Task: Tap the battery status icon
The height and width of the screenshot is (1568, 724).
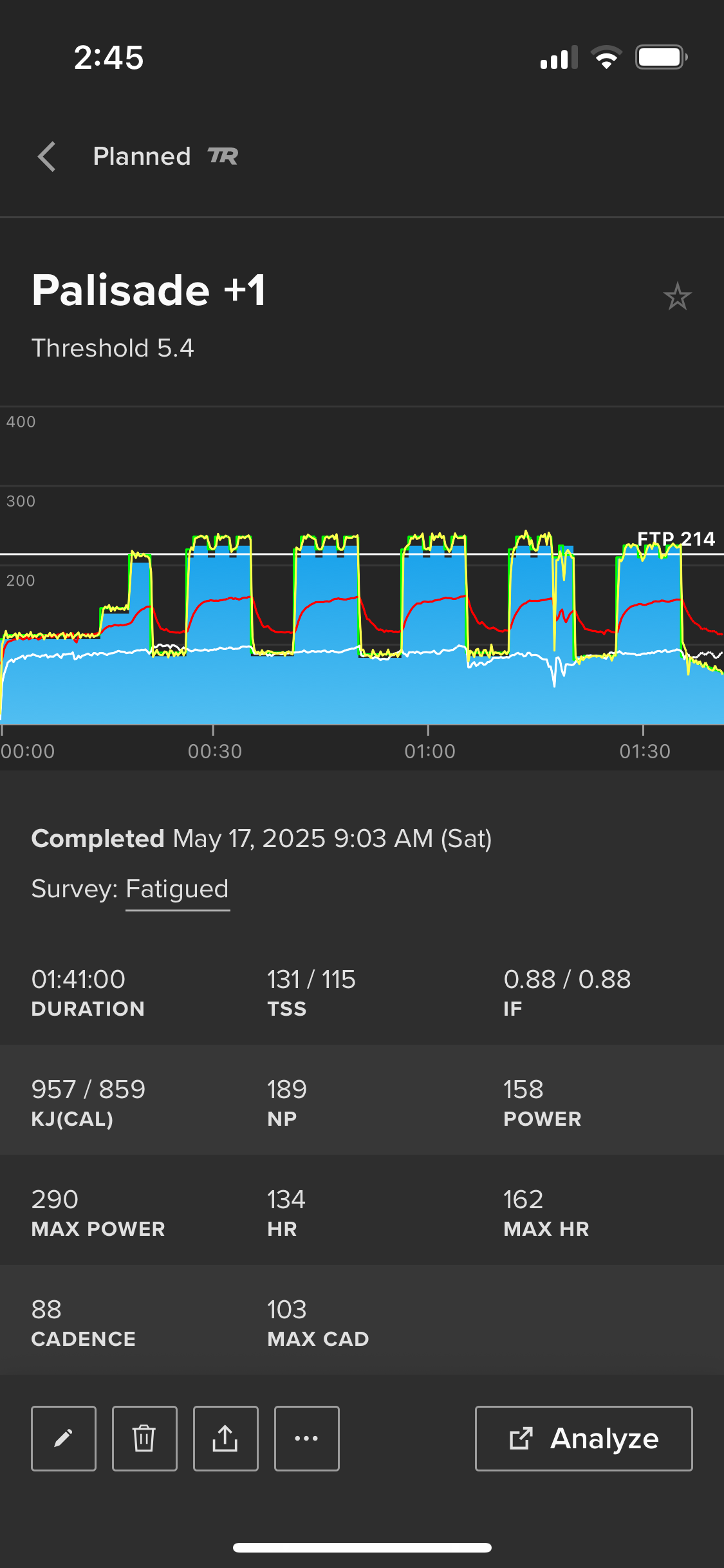Action: [x=662, y=57]
